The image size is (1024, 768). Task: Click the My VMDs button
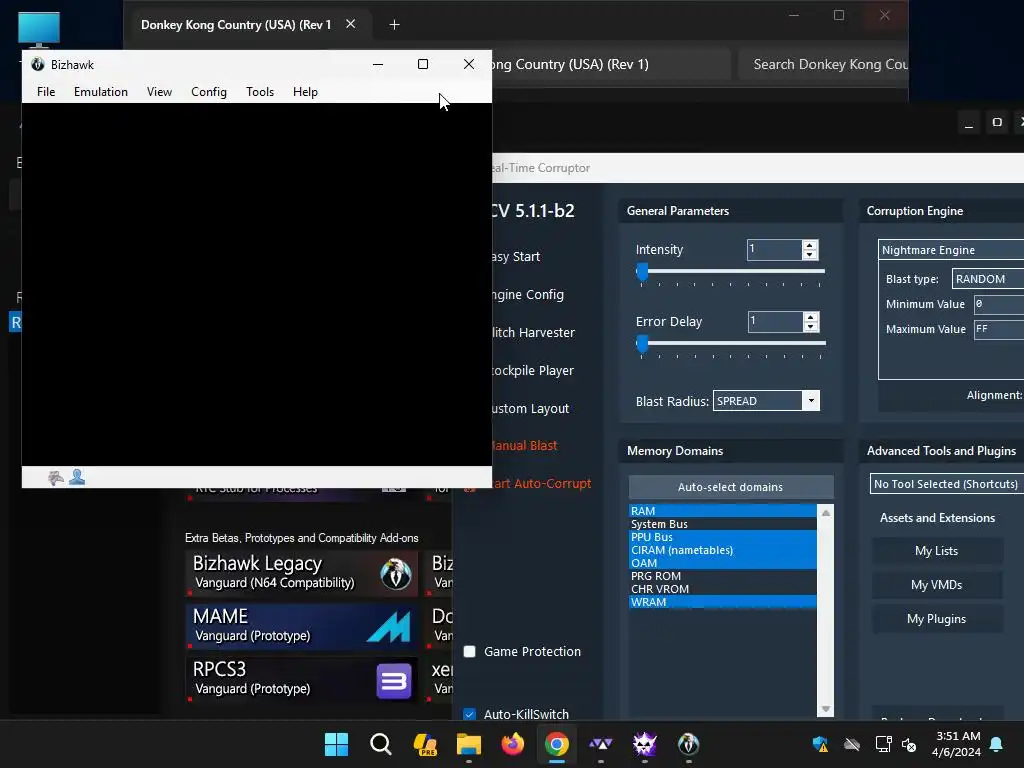tap(936, 585)
